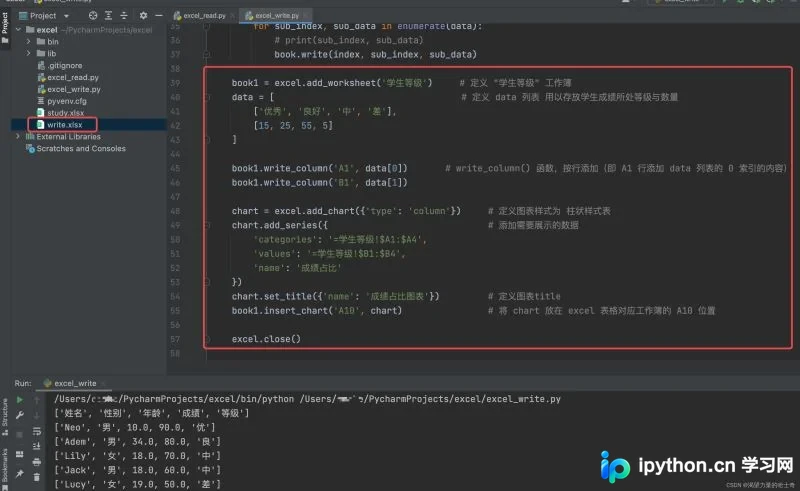800x491 pixels.
Task: Expand the bin folder
Action: [x=29, y=41]
